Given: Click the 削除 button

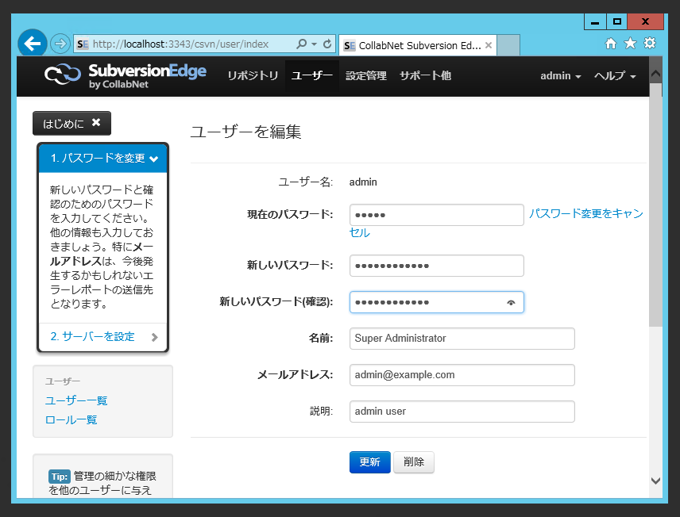Looking at the screenshot, I should 414,462.
